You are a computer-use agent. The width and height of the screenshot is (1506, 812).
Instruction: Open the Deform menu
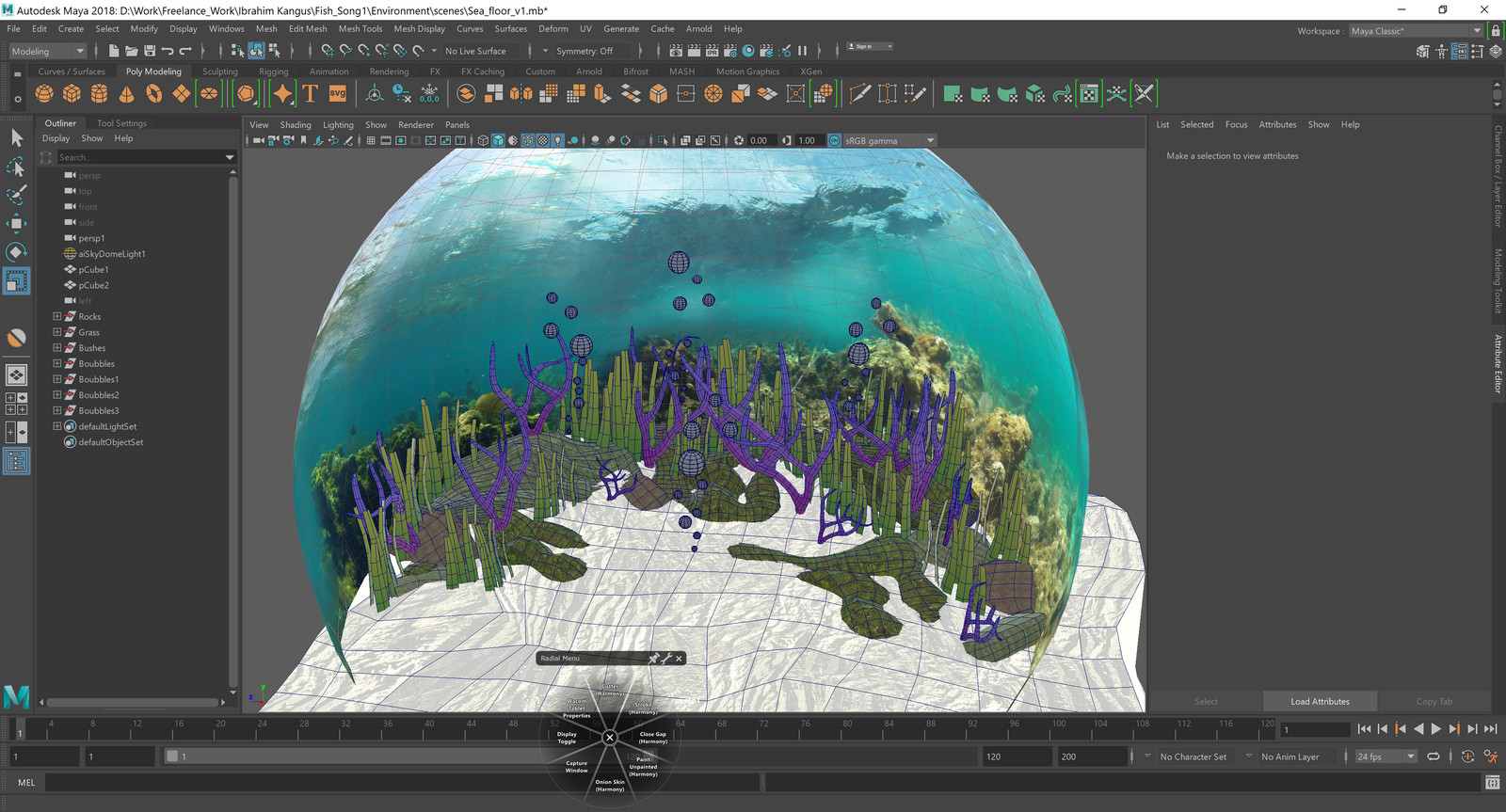click(553, 29)
